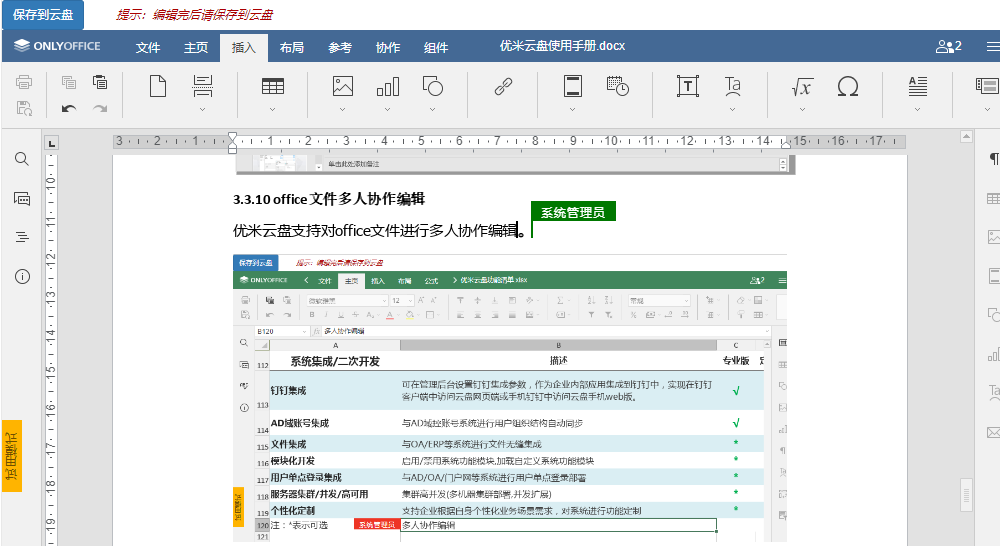This screenshot has width=1000, height=546.
Task: Click the 系统管理员 collaborator label
Action: tap(573, 212)
